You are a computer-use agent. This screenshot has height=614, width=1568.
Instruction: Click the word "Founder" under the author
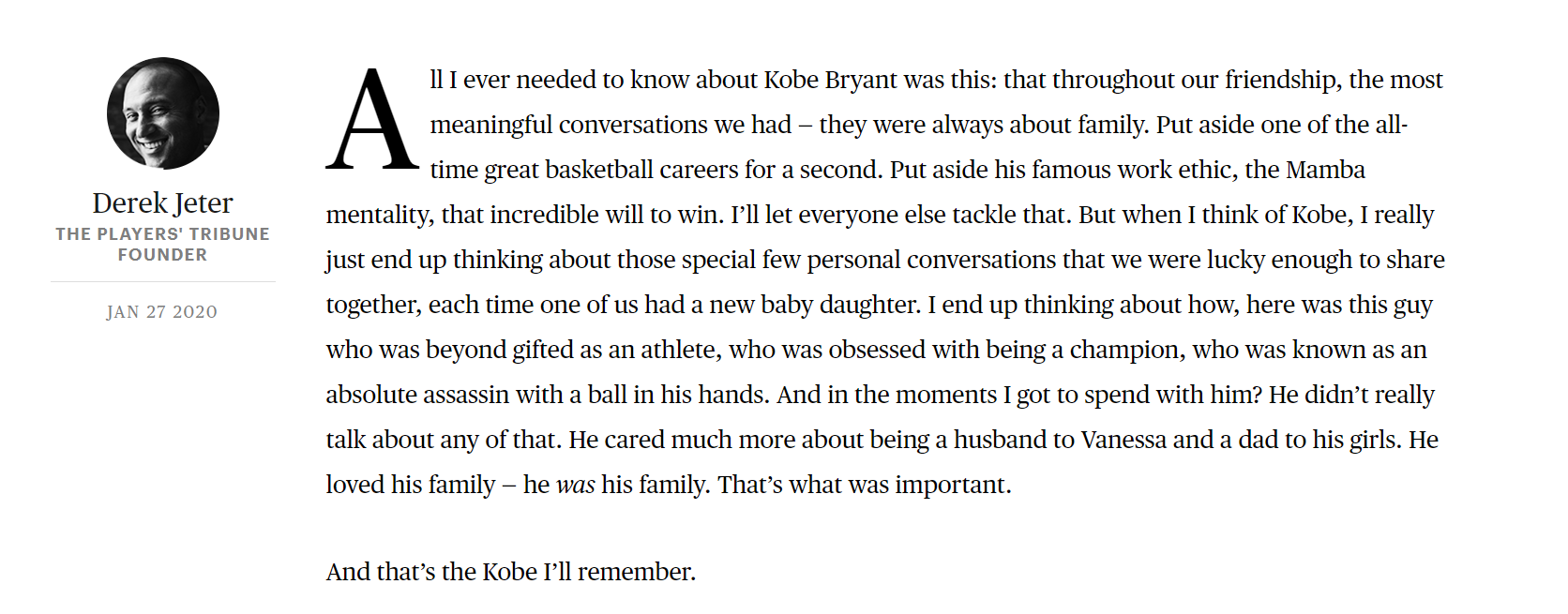162,255
